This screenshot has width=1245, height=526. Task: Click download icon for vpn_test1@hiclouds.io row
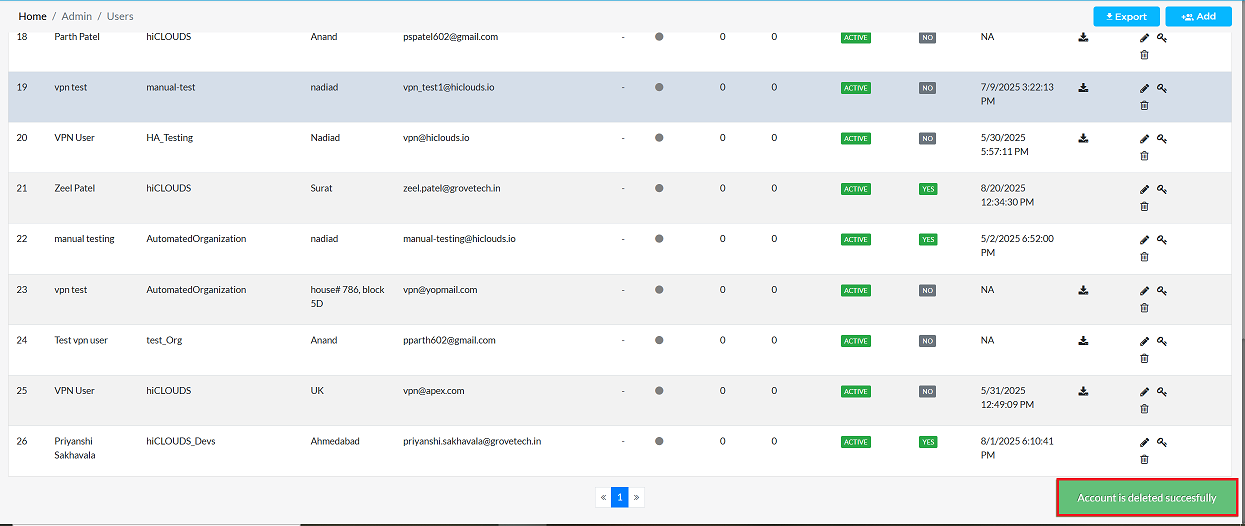click(1083, 88)
